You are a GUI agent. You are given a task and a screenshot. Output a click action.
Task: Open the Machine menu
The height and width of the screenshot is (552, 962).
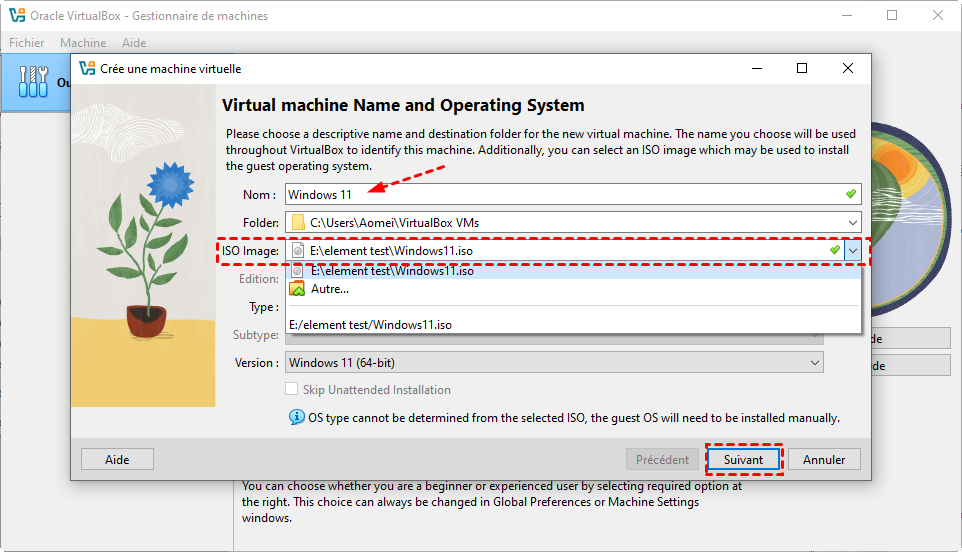(x=83, y=43)
